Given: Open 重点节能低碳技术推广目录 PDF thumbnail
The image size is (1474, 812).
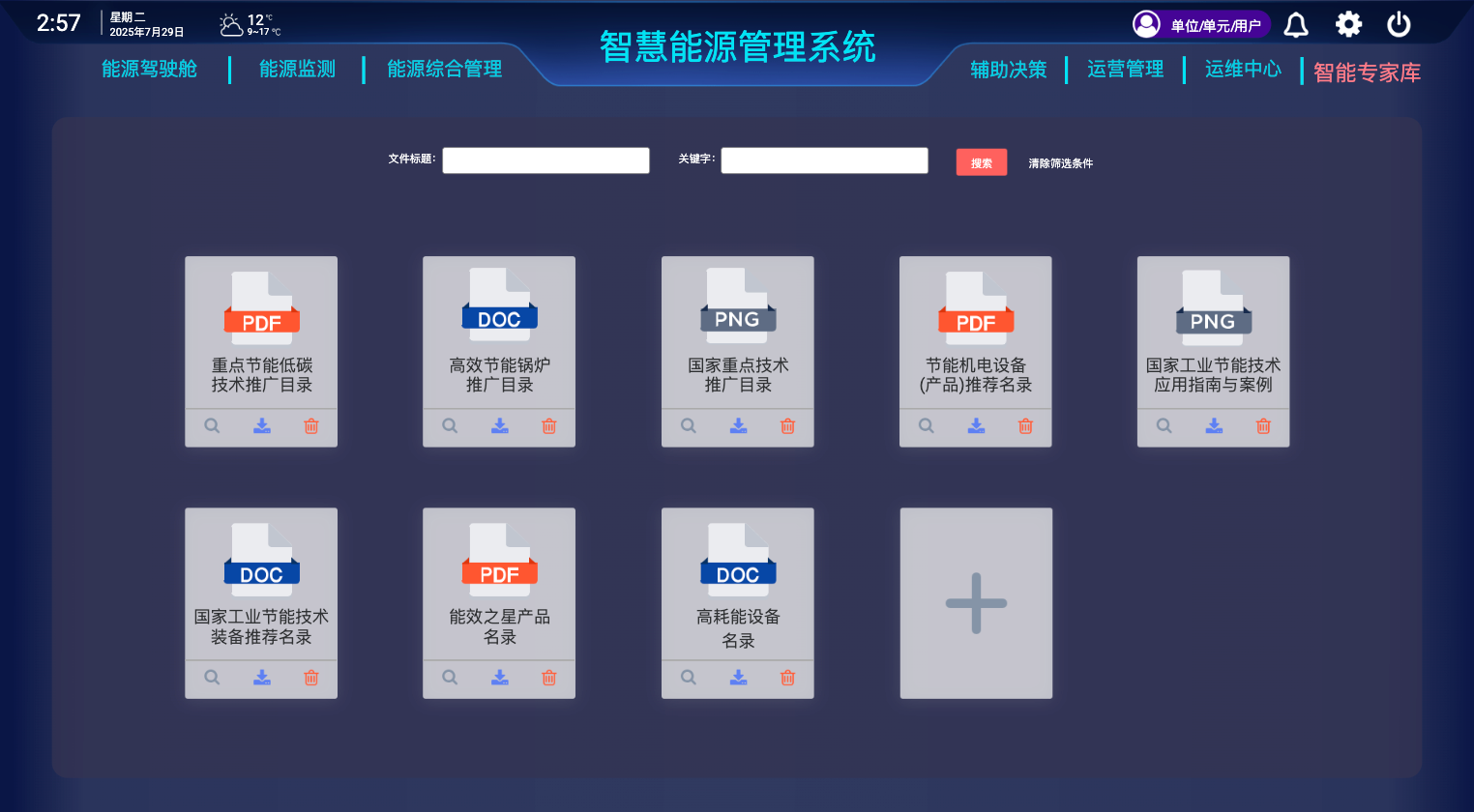Looking at the screenshot, I should (261, 307).
